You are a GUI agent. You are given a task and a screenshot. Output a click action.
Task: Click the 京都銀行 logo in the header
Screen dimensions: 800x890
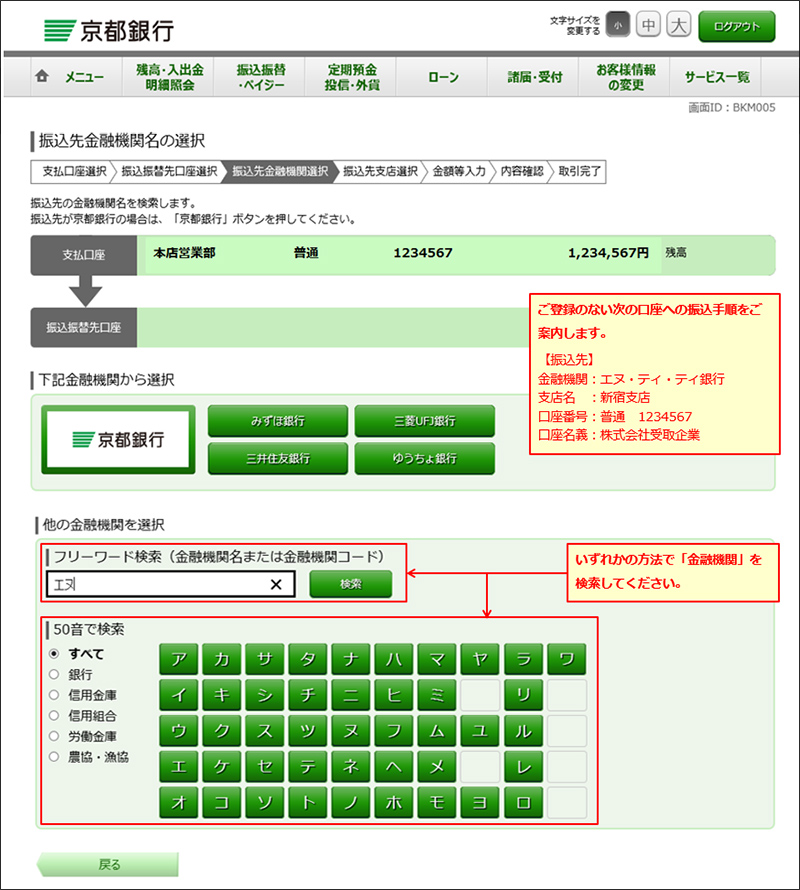[109, 30]
